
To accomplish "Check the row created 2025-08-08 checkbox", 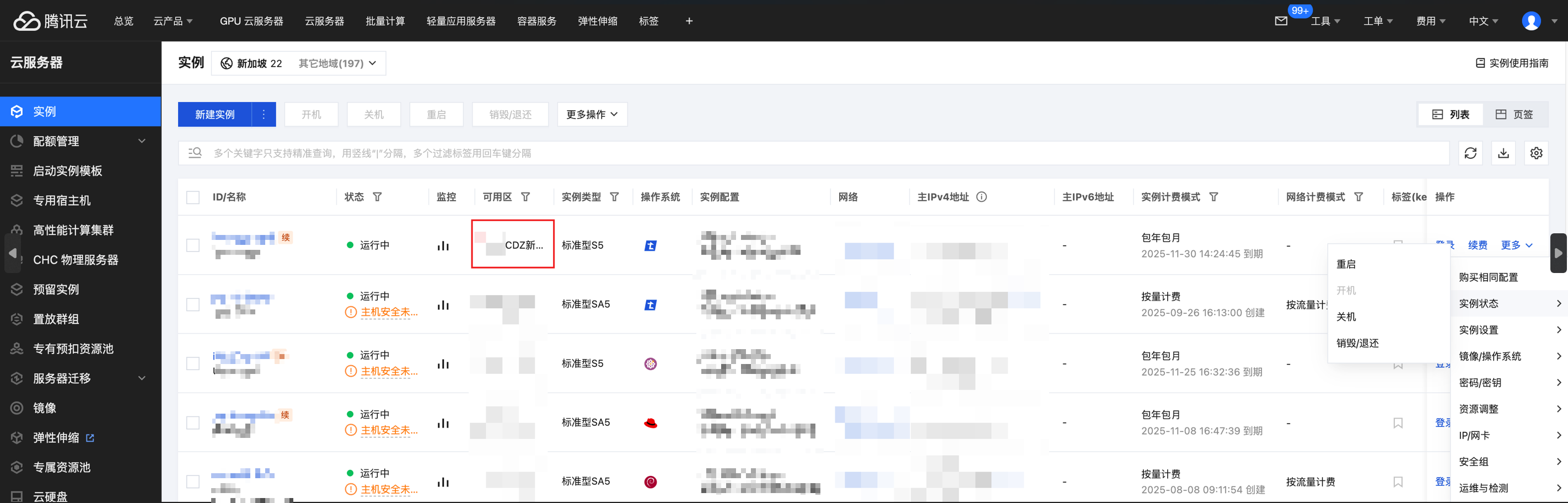I will [x=193, y=481].
